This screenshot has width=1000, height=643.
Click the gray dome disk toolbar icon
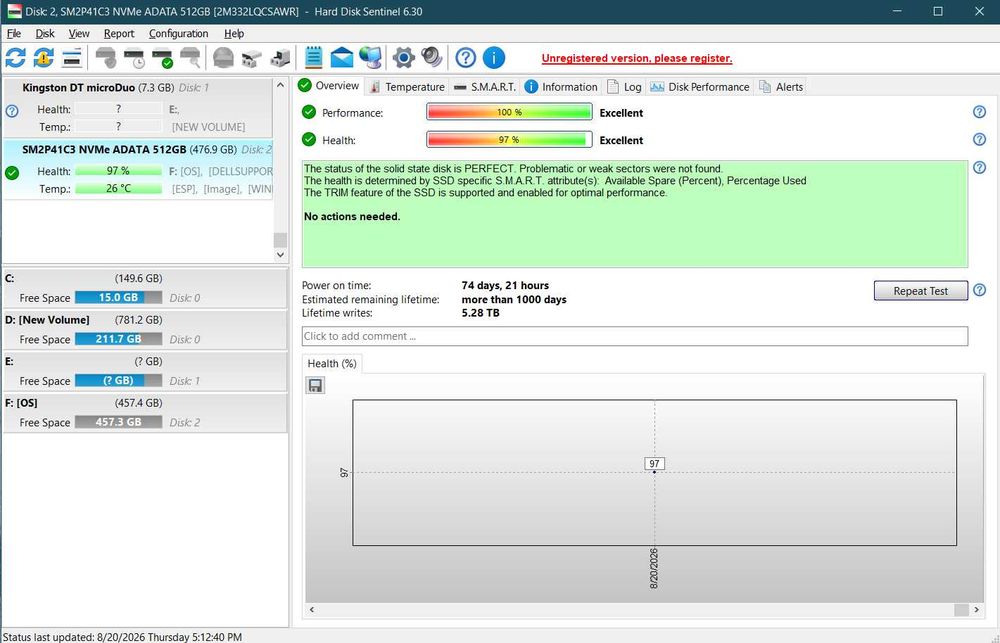(223, 58)
